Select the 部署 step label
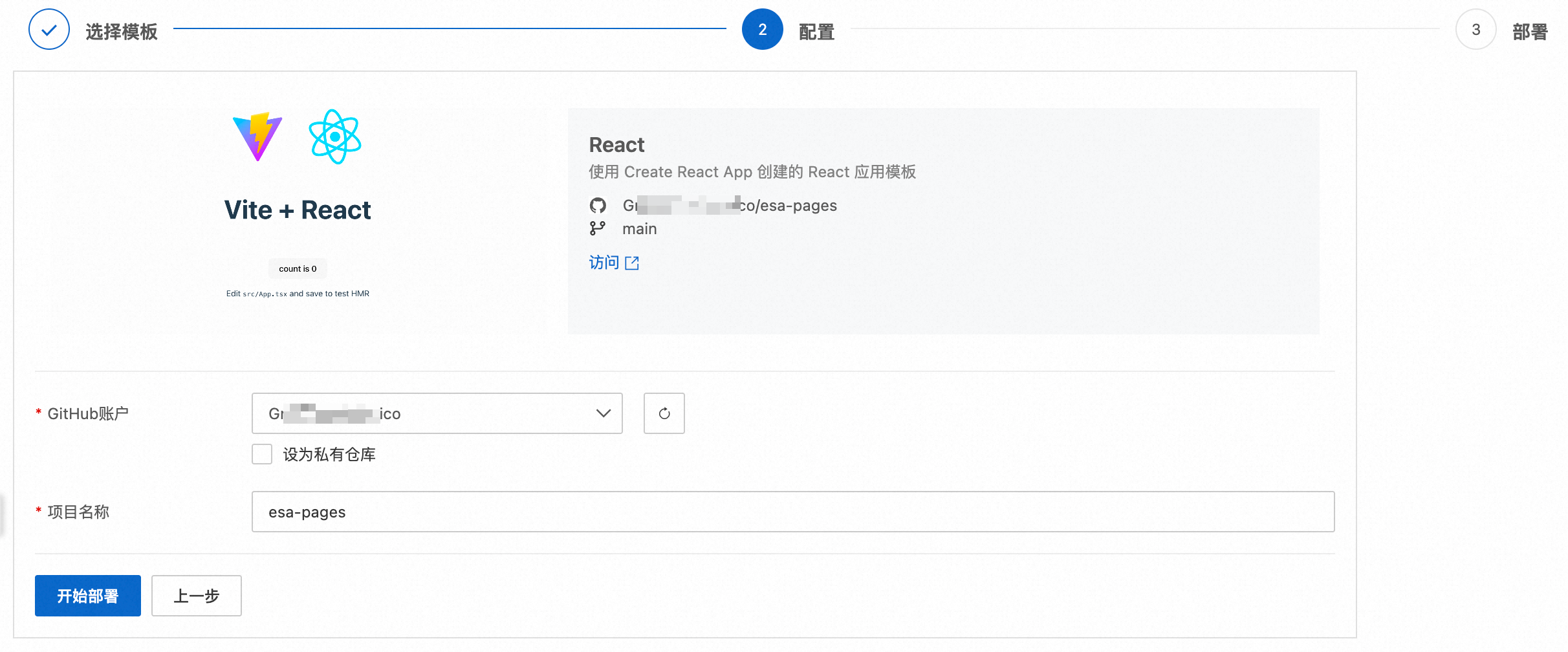Screen dimensions: 1568x652 (1530, 32)
